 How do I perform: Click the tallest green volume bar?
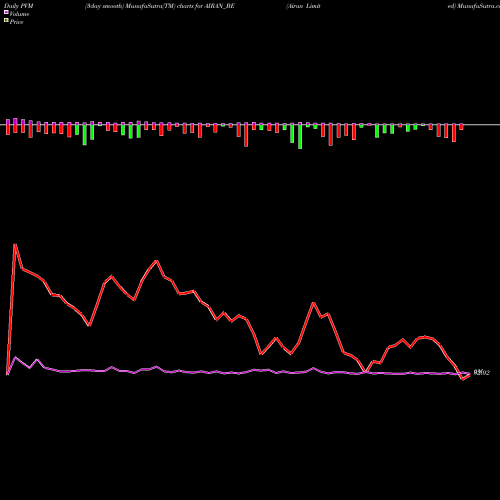300,136
